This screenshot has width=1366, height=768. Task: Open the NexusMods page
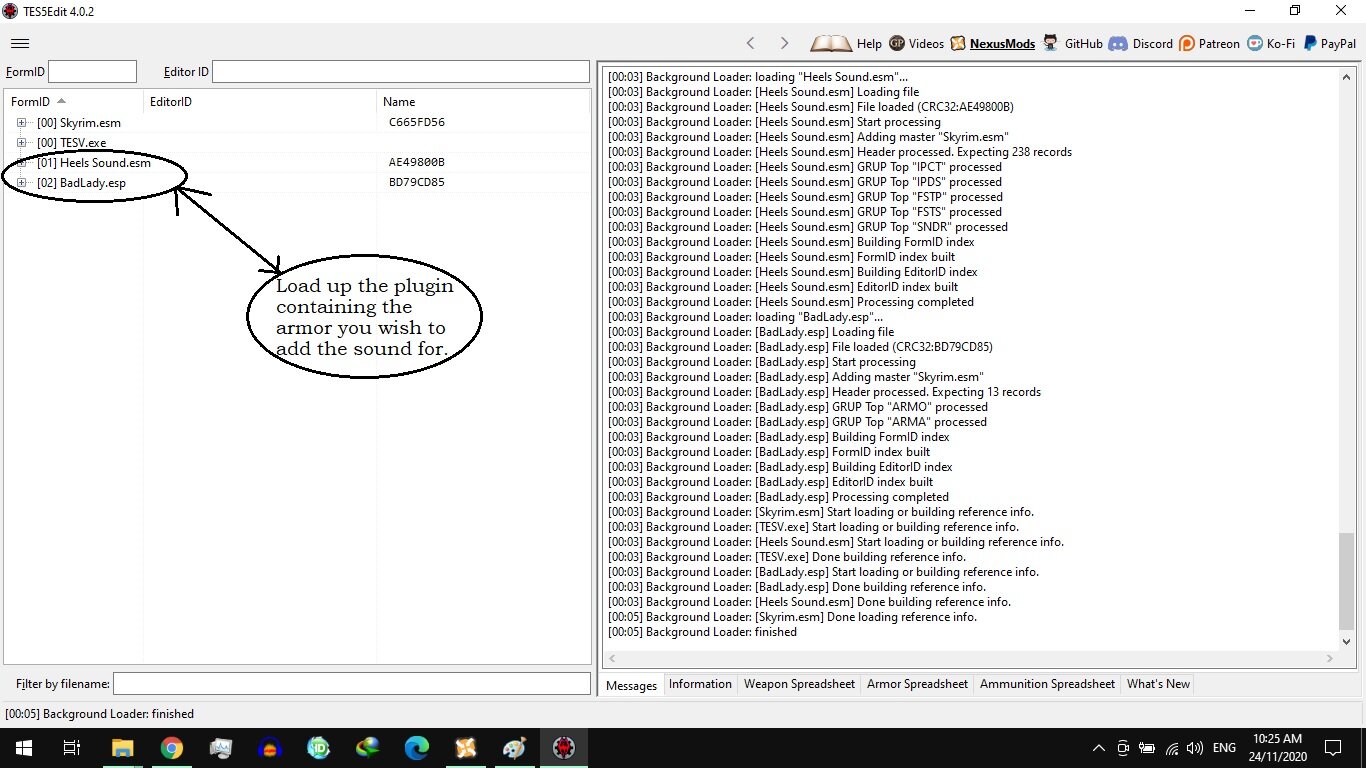[x=993, y=43]
